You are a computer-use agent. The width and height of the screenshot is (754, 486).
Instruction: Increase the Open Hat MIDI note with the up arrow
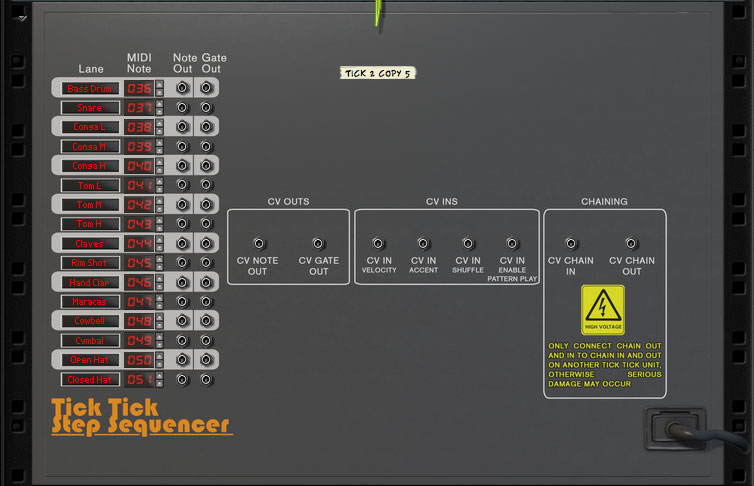tap(159, 355)
